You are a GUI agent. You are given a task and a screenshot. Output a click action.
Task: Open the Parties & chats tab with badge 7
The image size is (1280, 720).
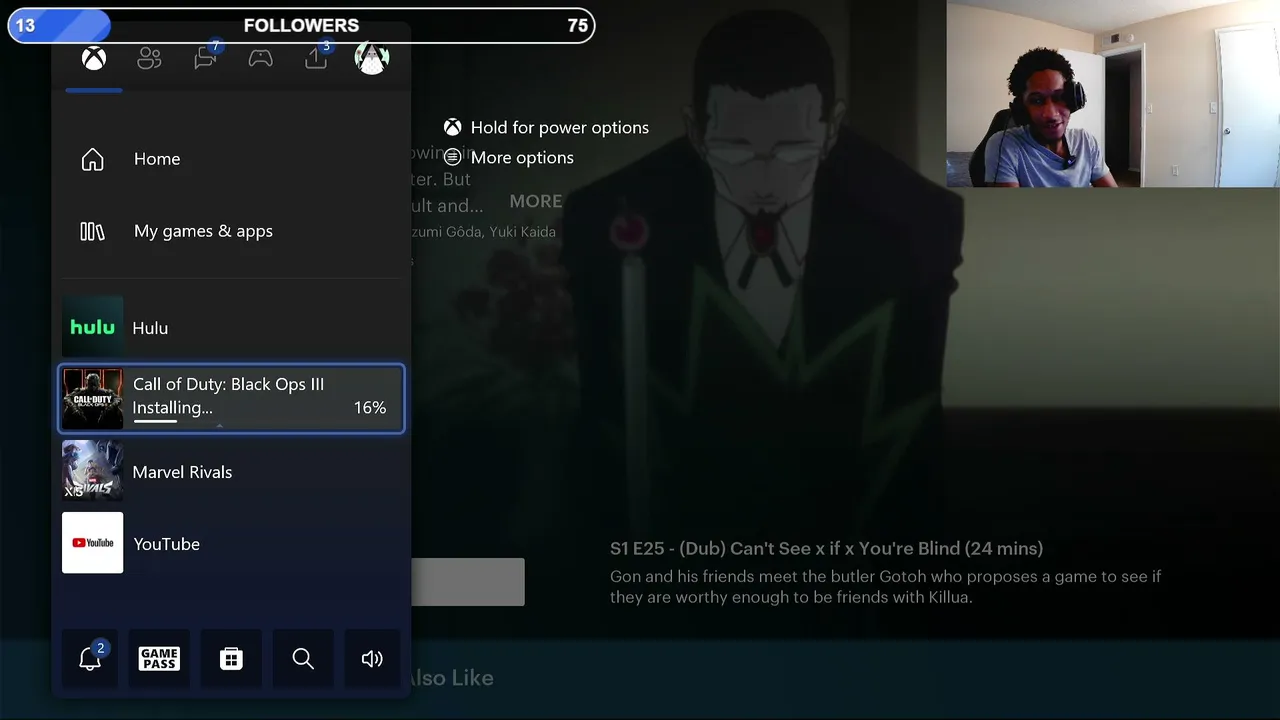206,58
